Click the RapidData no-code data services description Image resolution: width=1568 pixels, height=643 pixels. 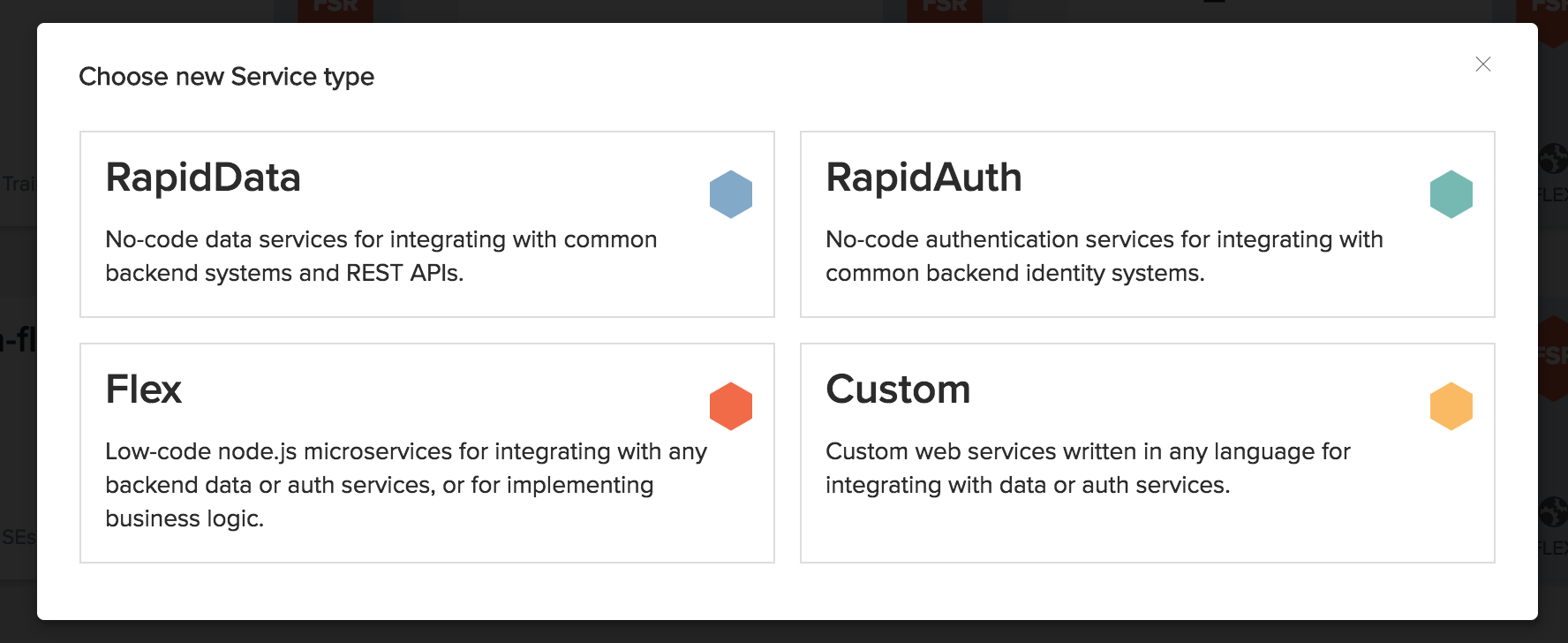pos(381,256)
